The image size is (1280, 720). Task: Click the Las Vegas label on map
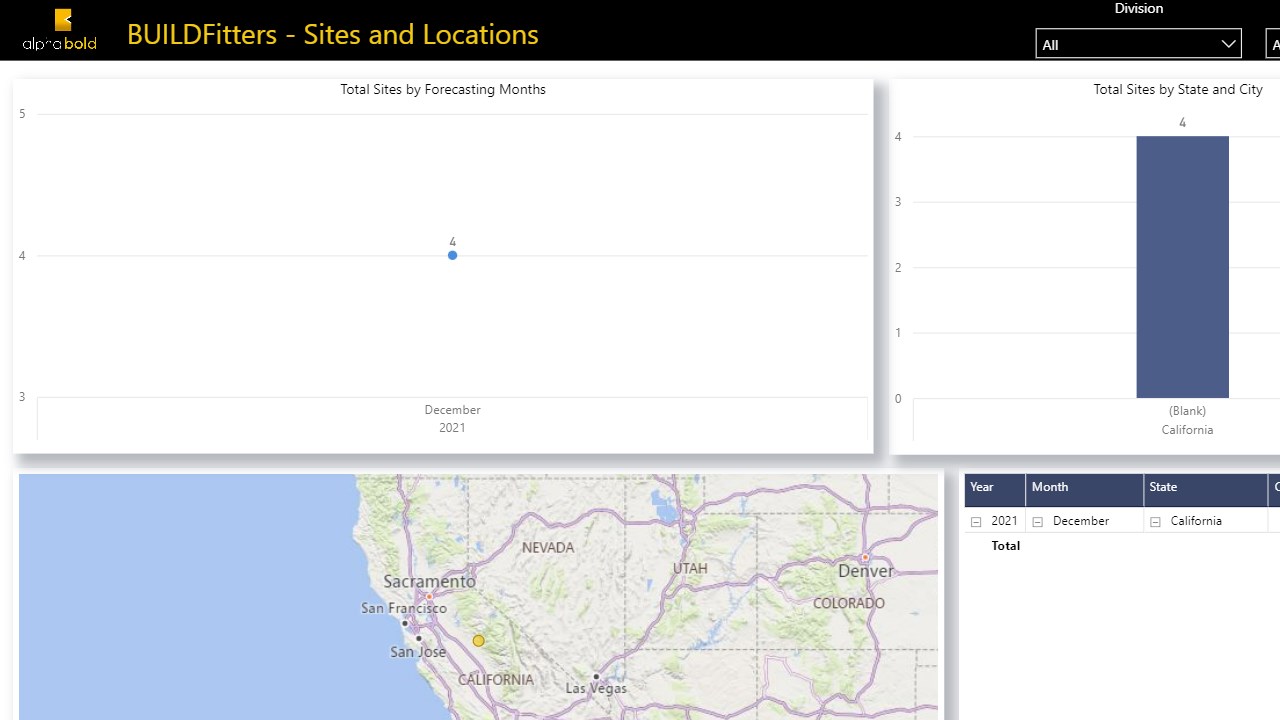pyautogui.click(x=596, y=688)
